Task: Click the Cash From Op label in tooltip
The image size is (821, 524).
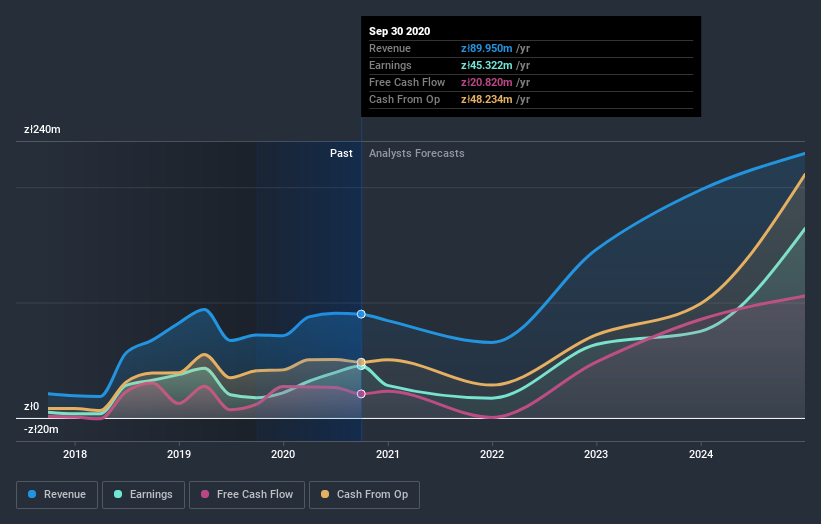Action: (x=404, y=99)
